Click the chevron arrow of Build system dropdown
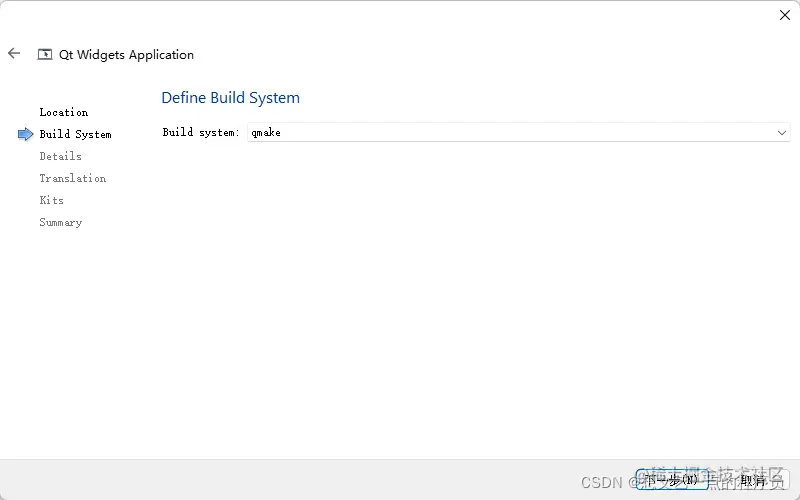The height and width of the screenshot is (500, 800). click(782, 133)
